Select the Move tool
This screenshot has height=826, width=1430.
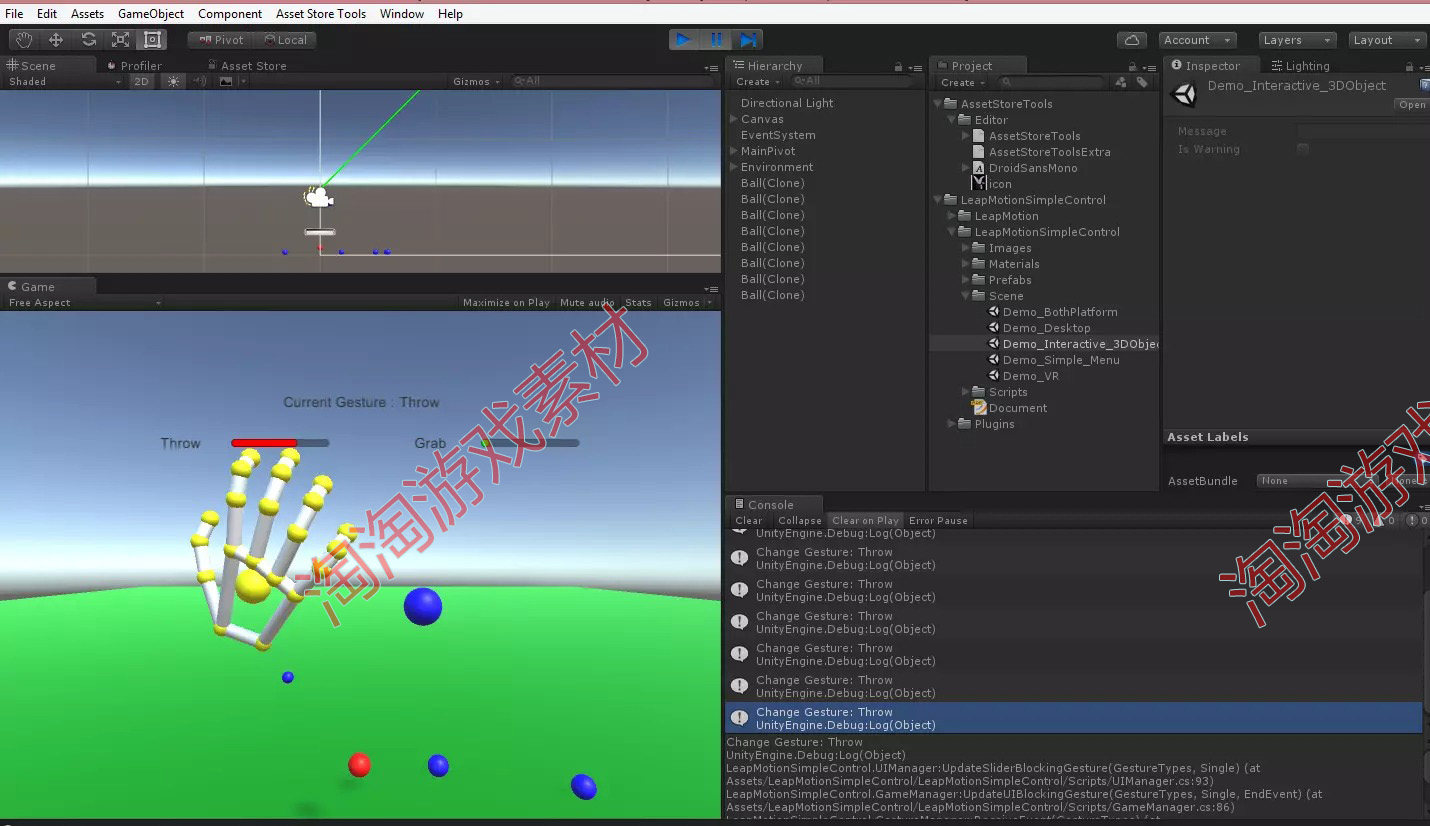(56, 40)
